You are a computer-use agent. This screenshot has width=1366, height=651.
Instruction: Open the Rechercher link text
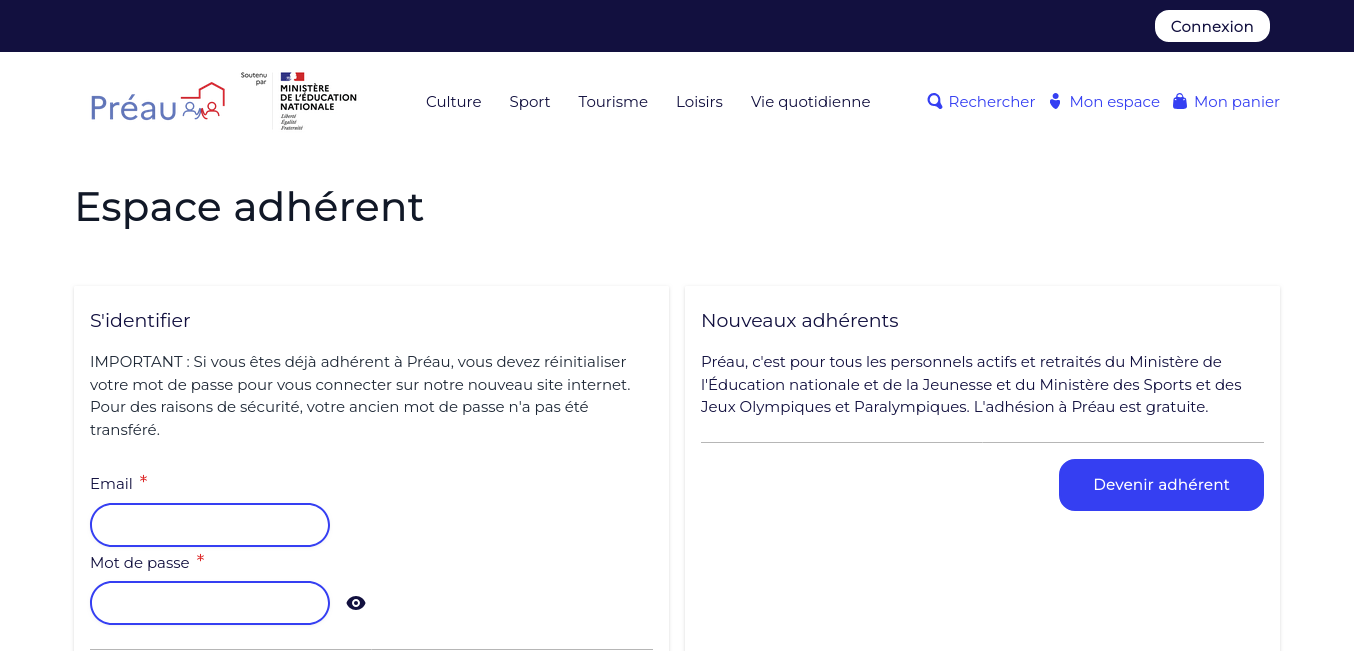pyautogui.click(x=992, y=102)
